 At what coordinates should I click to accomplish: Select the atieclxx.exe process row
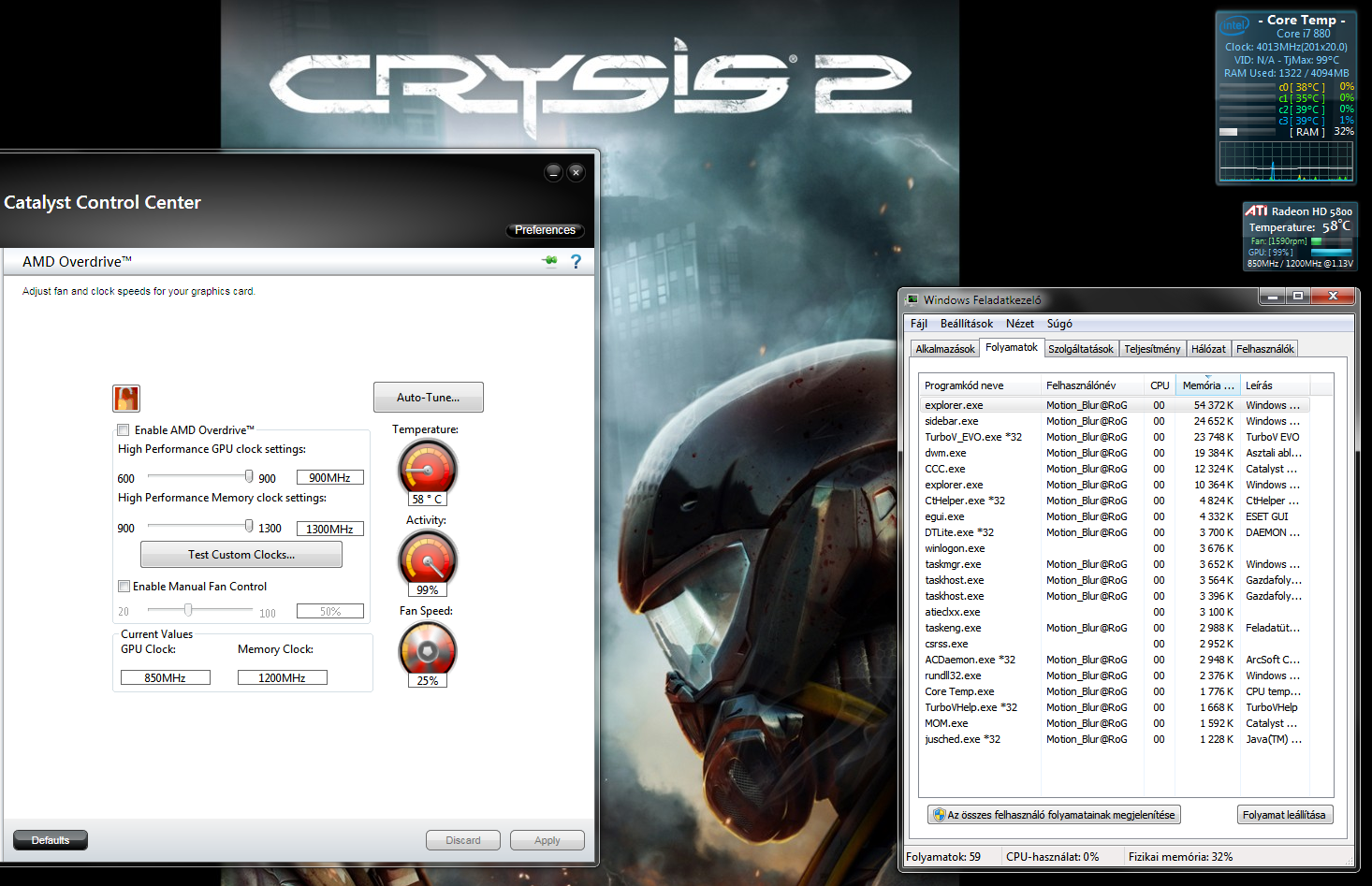[1115, 612]
